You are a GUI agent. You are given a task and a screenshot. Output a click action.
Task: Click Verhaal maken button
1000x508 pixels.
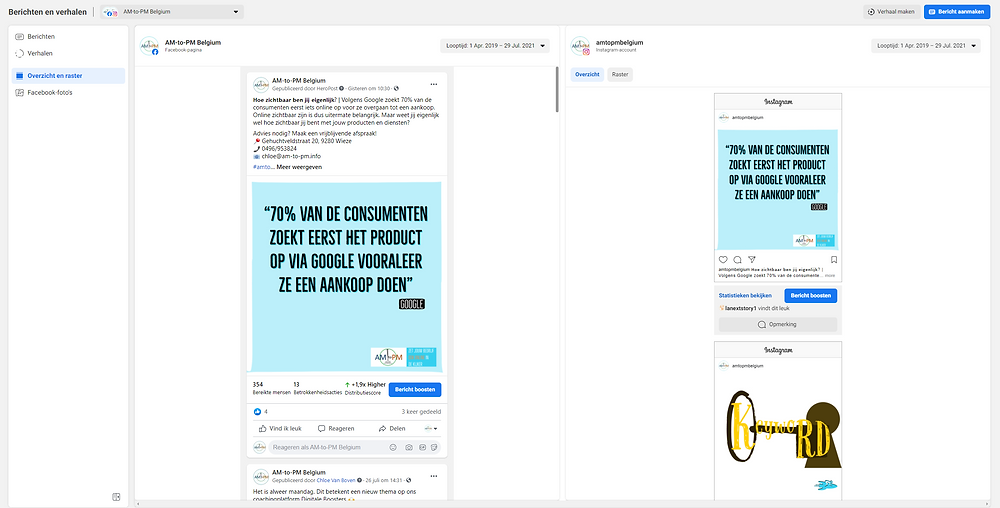892,11
